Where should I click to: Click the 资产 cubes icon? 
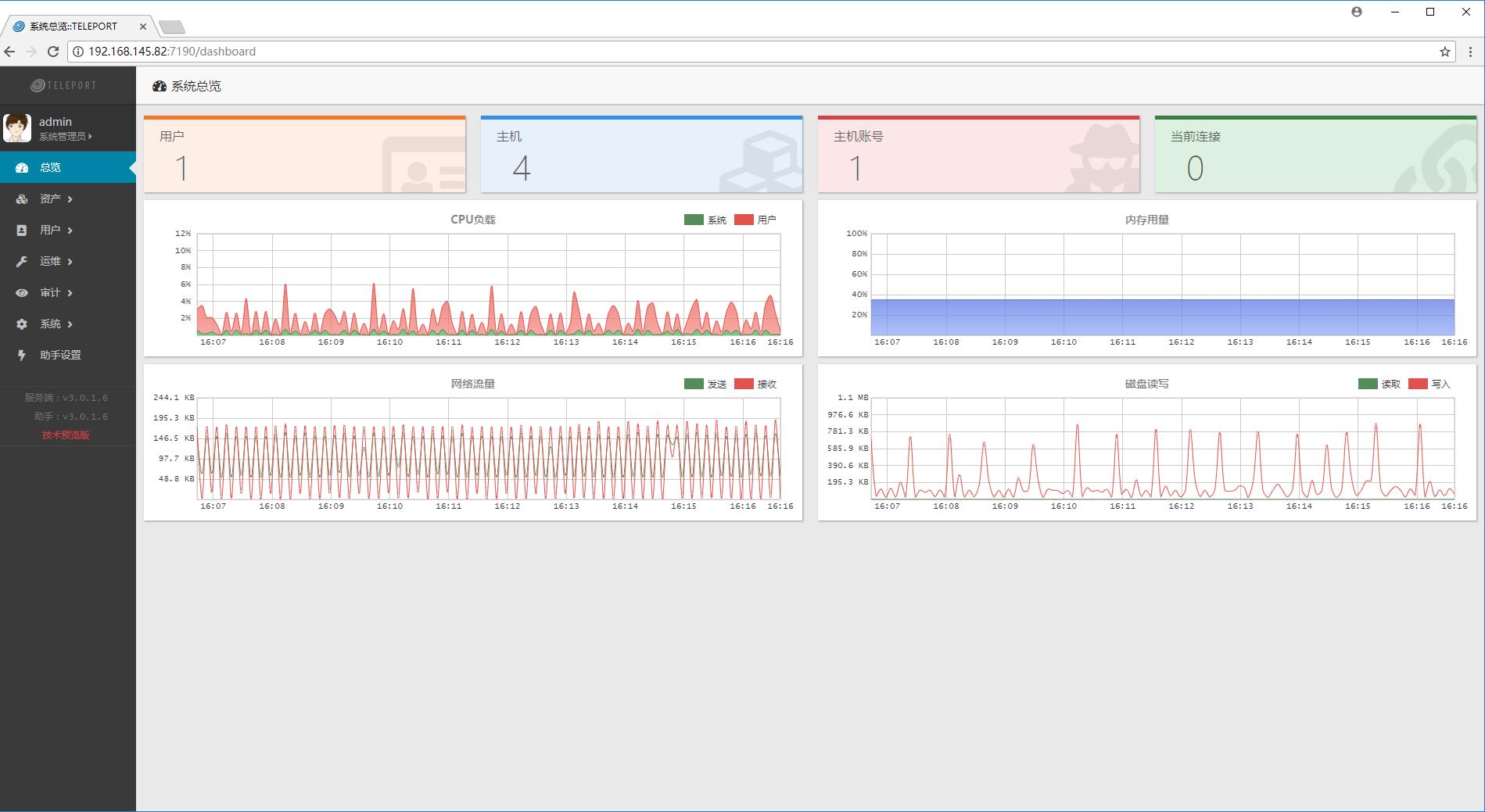22,199
